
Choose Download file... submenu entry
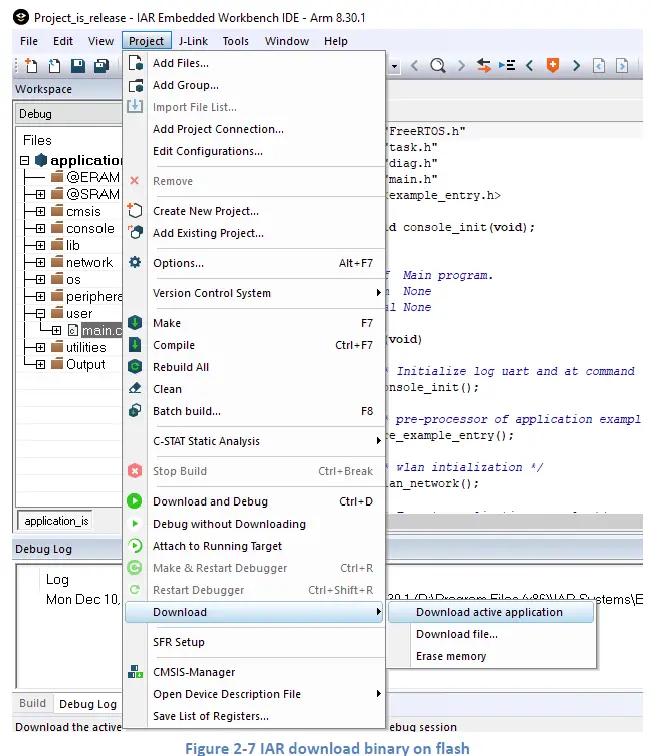click(x=491, y=634)
